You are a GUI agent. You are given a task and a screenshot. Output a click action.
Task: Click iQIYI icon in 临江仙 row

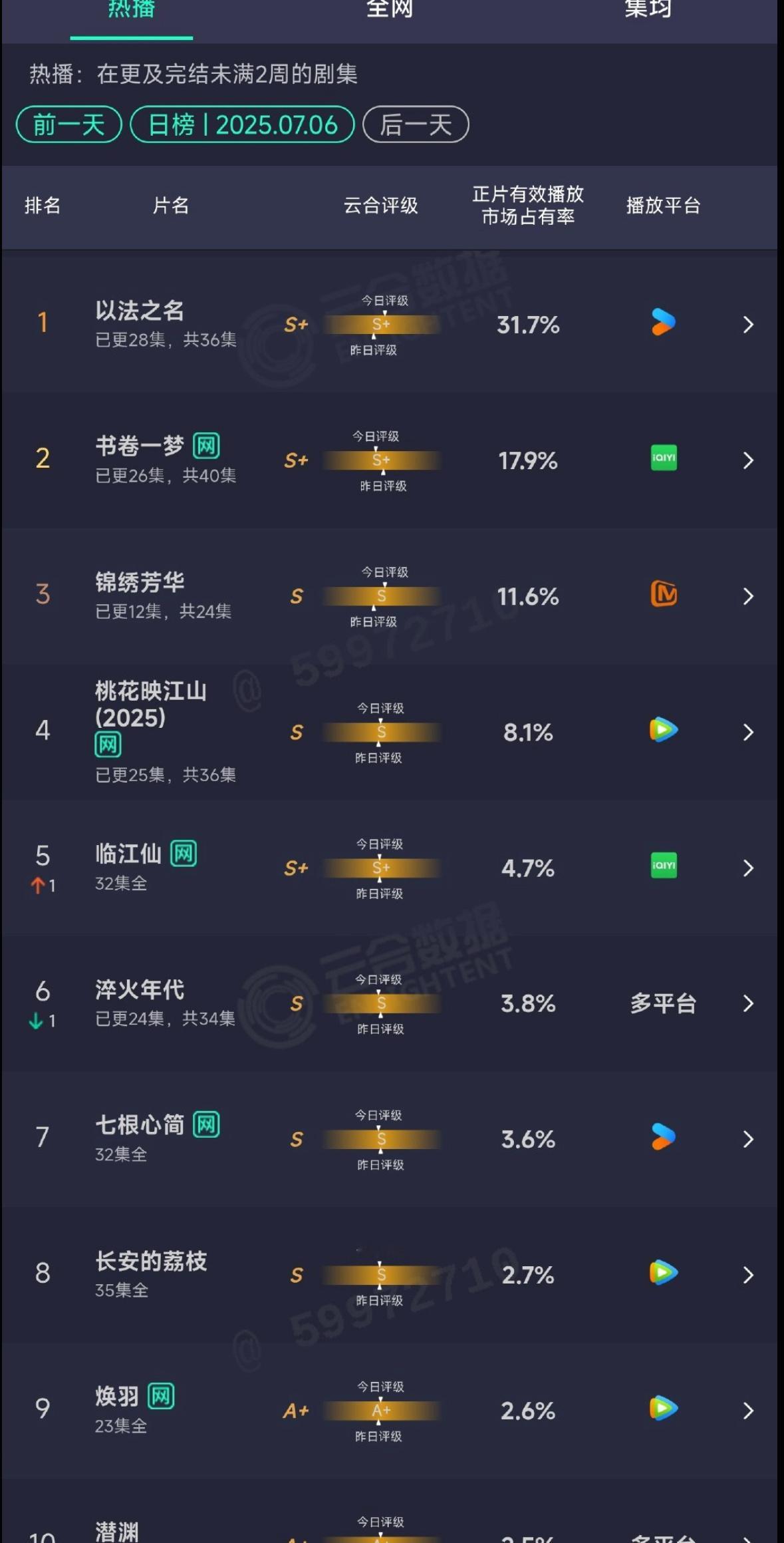[x=663, y=866]
